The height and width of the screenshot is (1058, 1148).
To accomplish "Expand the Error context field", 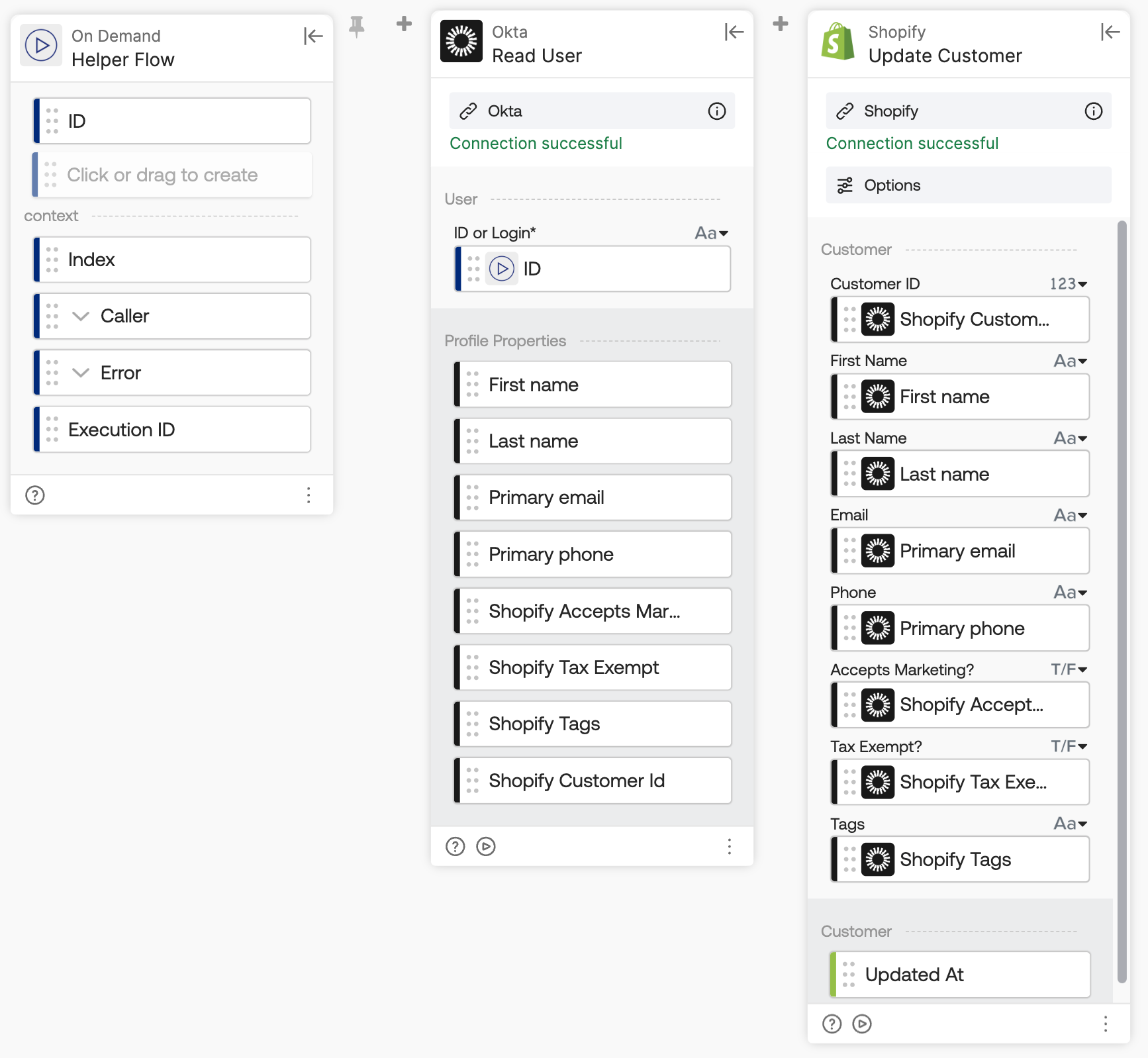I will 81,373.
